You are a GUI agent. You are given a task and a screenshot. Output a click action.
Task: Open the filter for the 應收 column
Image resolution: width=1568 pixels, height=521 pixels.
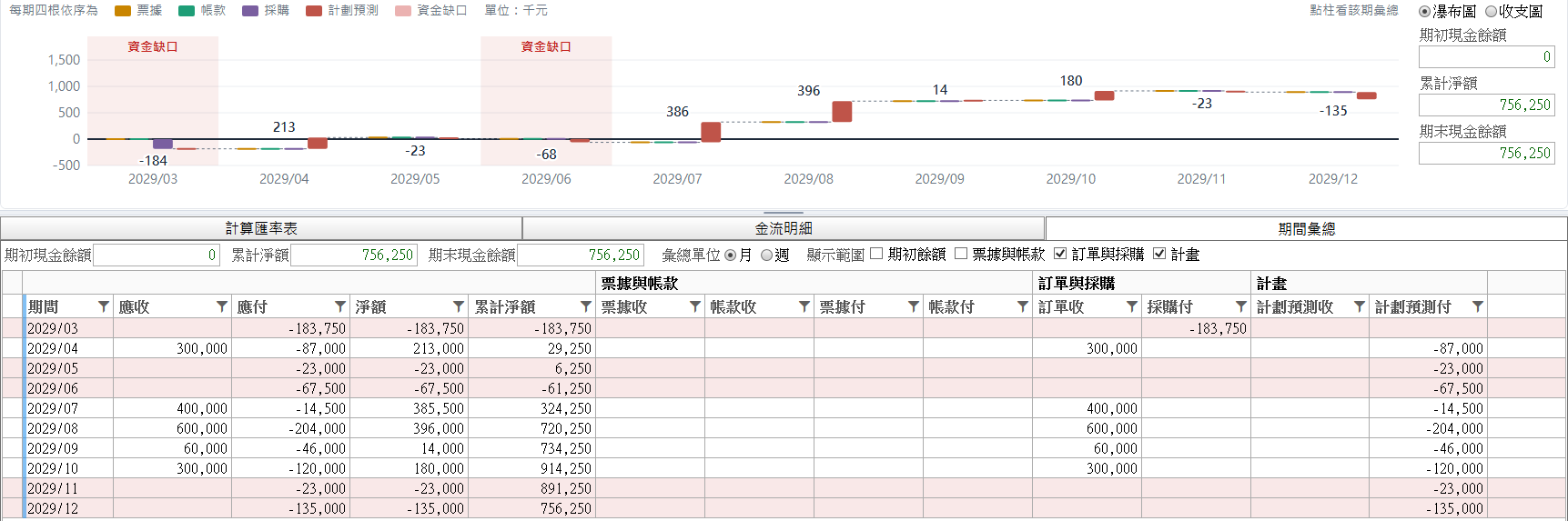221,307
